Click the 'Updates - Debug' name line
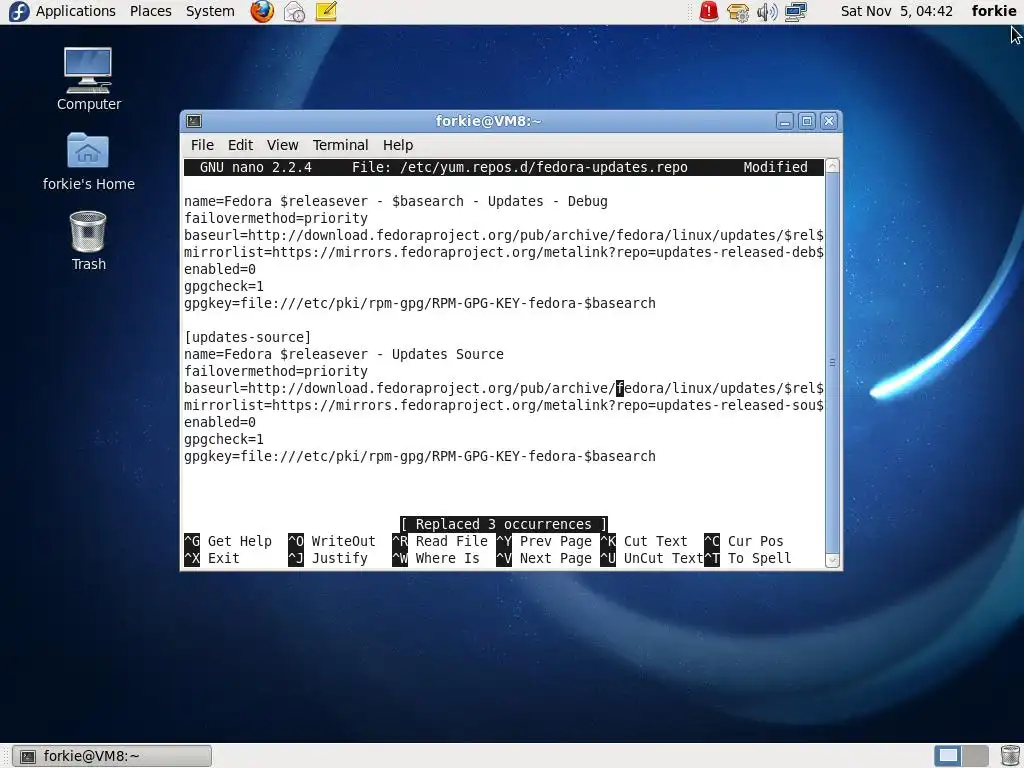 coord(396,201)
